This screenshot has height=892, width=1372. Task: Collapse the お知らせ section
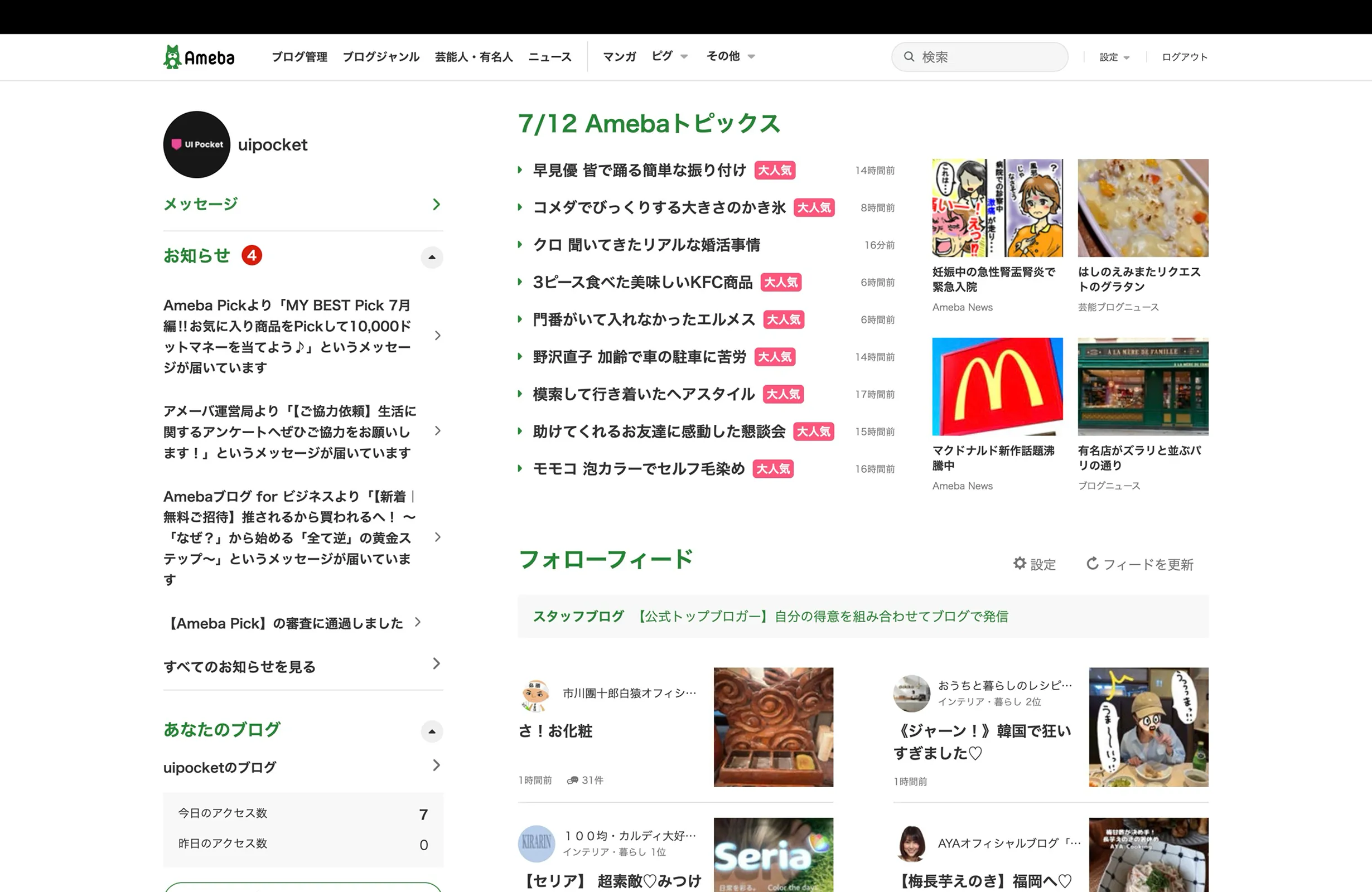[432, 257]
